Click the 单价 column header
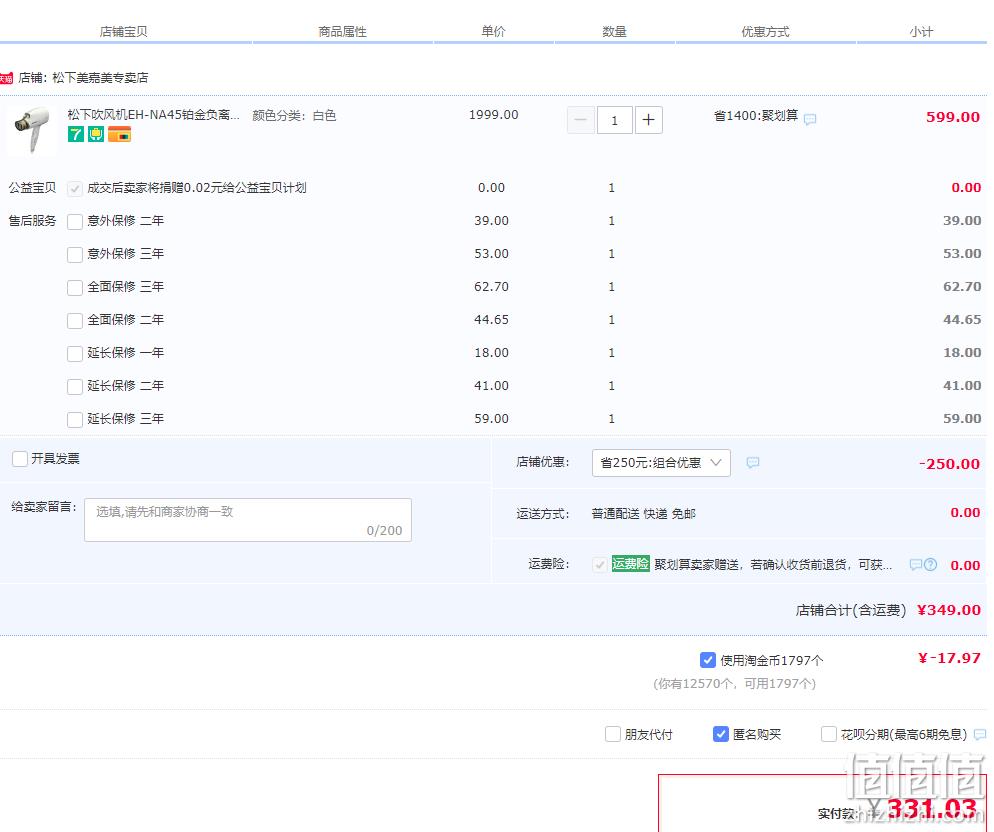994x832 pixels. [493, 31]
